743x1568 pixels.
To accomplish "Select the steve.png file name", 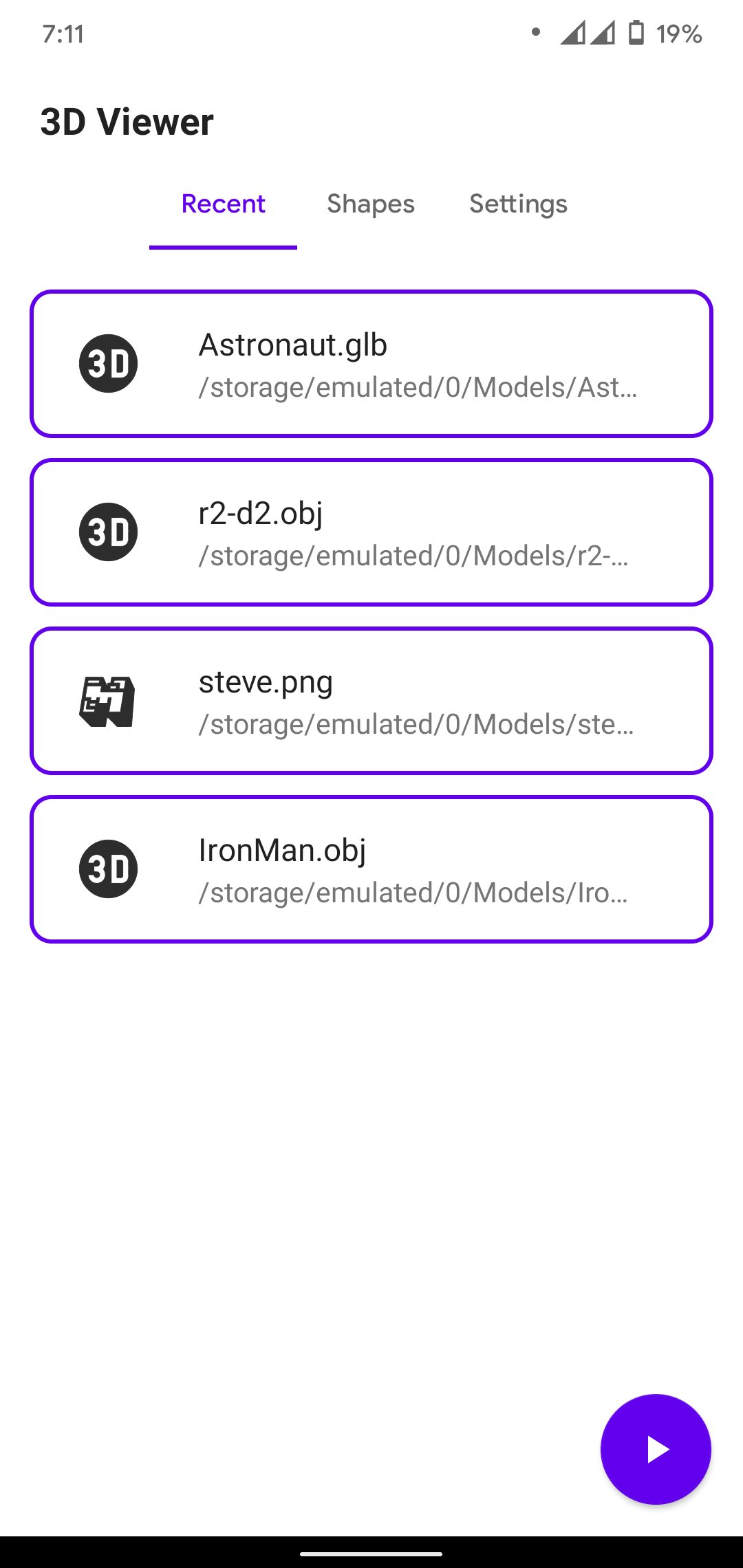I will 266,682.
